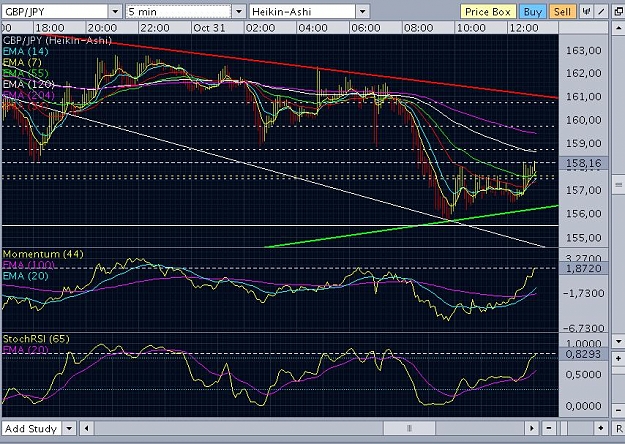Select the StochRSI (65) study label
This screenshot has width=625, height=444.
click(36, 339)
